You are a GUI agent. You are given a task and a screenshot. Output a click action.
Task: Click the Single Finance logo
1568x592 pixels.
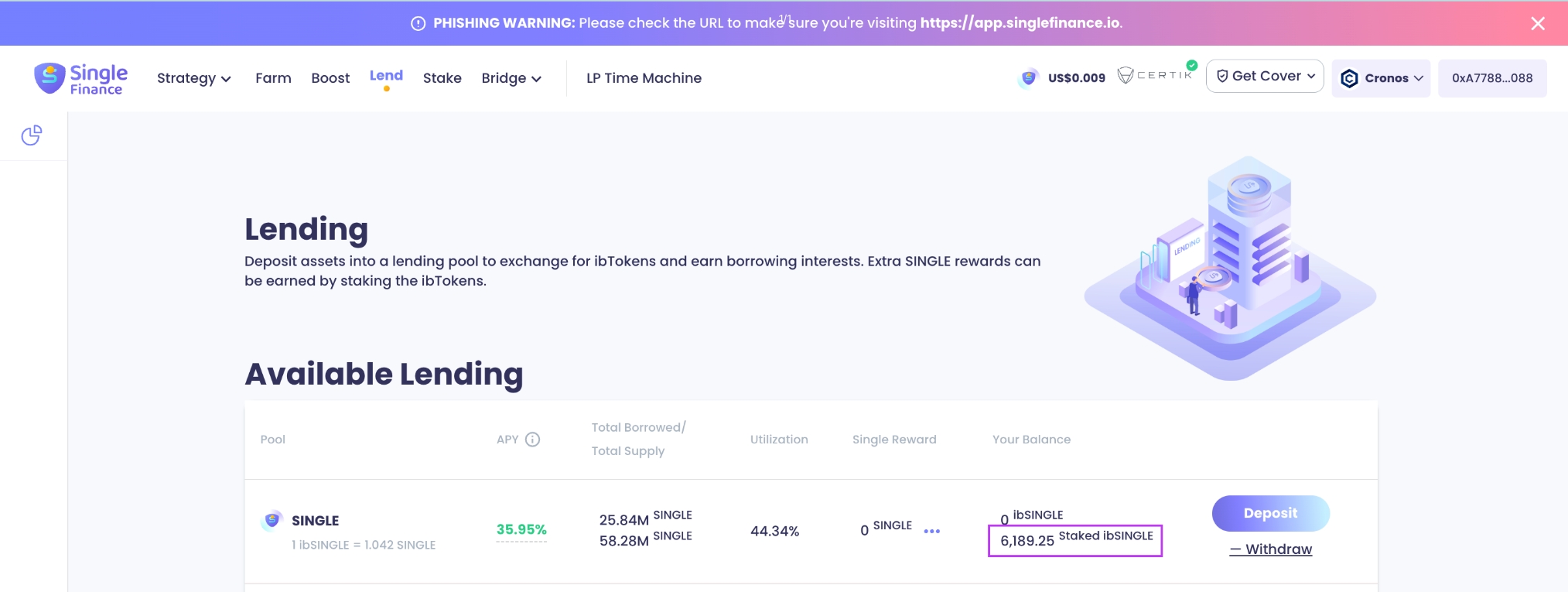pos(81,79)
